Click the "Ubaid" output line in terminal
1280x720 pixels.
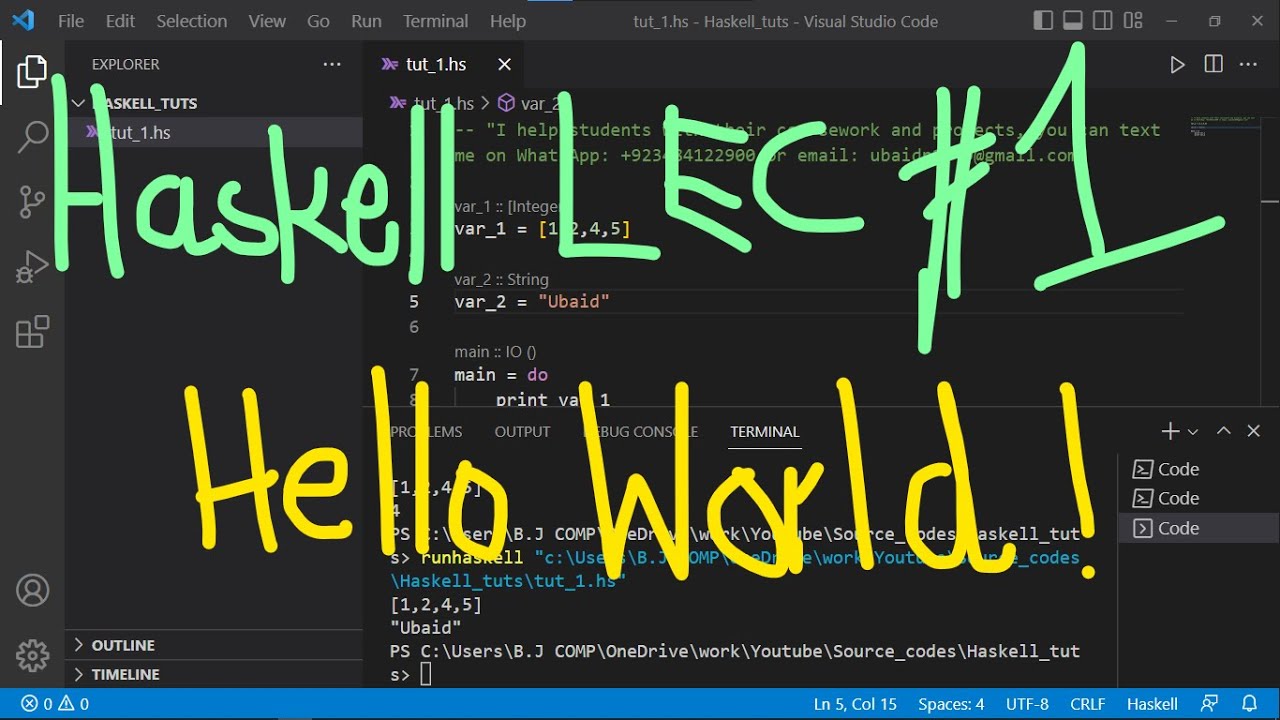pos(426,628)
